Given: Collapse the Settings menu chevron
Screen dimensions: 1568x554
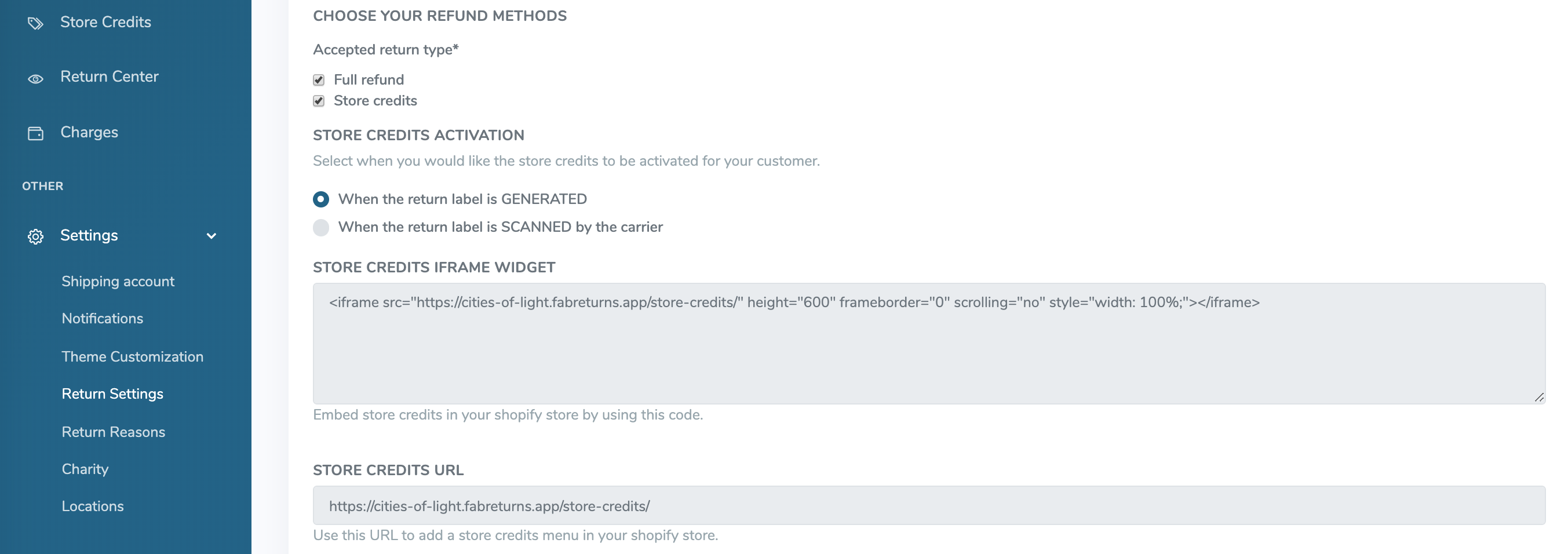Looking at the screenshot, I should point(212,236).
